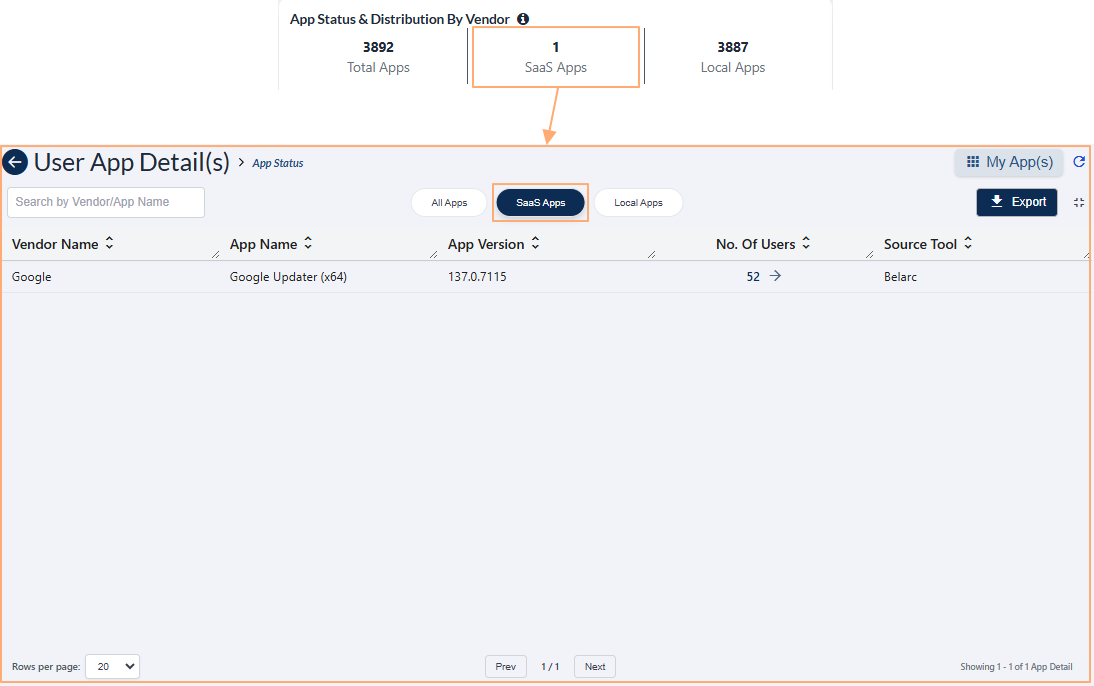Enable the Local Apps filter
Screen dimensions: 1094x686
coord(638,202)
